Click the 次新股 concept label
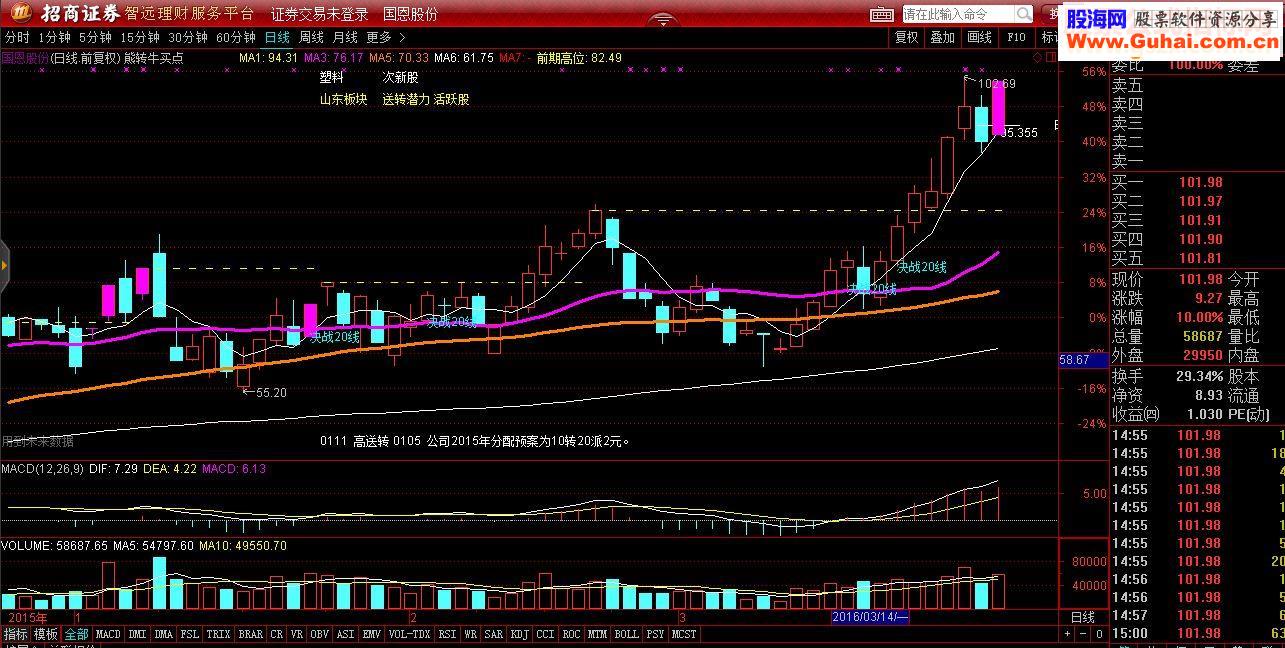This screenshot has width=1285, height=648. [x=400, y=76]
